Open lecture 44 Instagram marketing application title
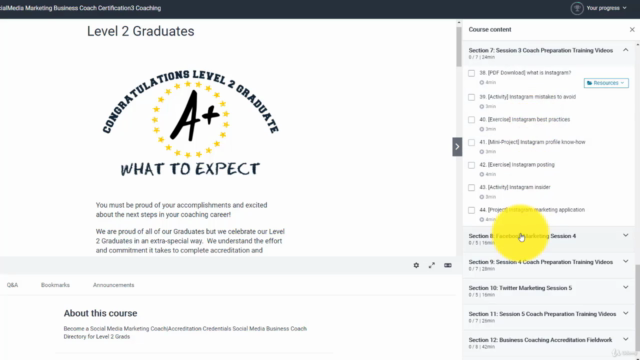 [532, 210]
